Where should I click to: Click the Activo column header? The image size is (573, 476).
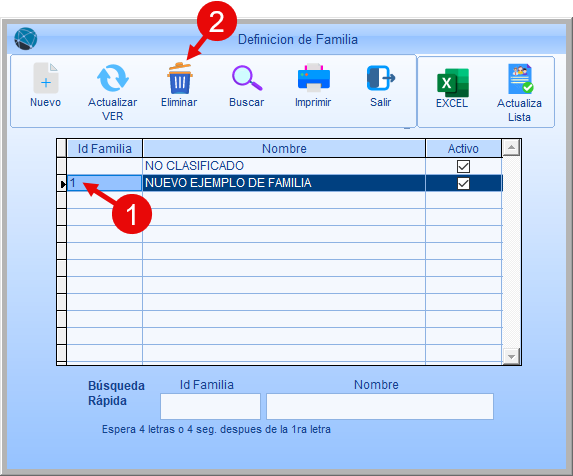coord(463,149)
